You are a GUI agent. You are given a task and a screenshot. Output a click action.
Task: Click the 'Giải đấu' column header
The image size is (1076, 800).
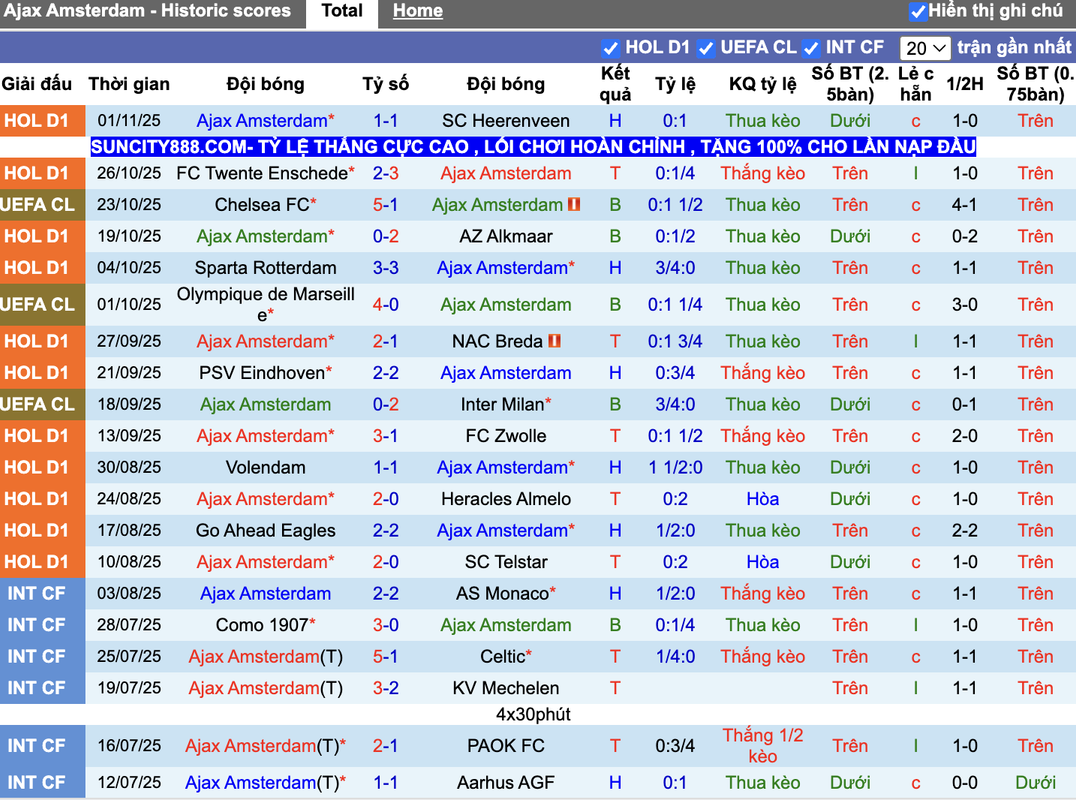coord(36,84)
